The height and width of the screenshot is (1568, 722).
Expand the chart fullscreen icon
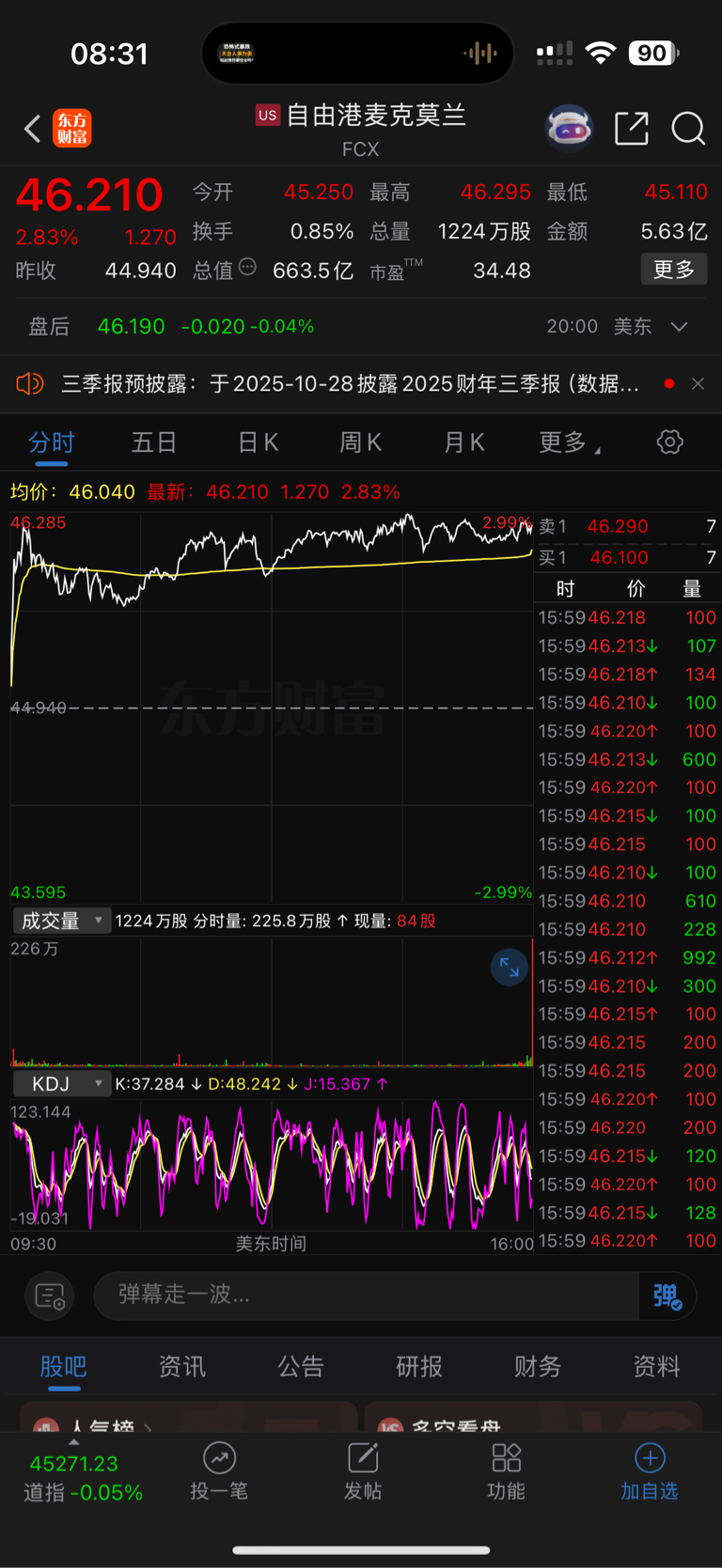(510, 967)
